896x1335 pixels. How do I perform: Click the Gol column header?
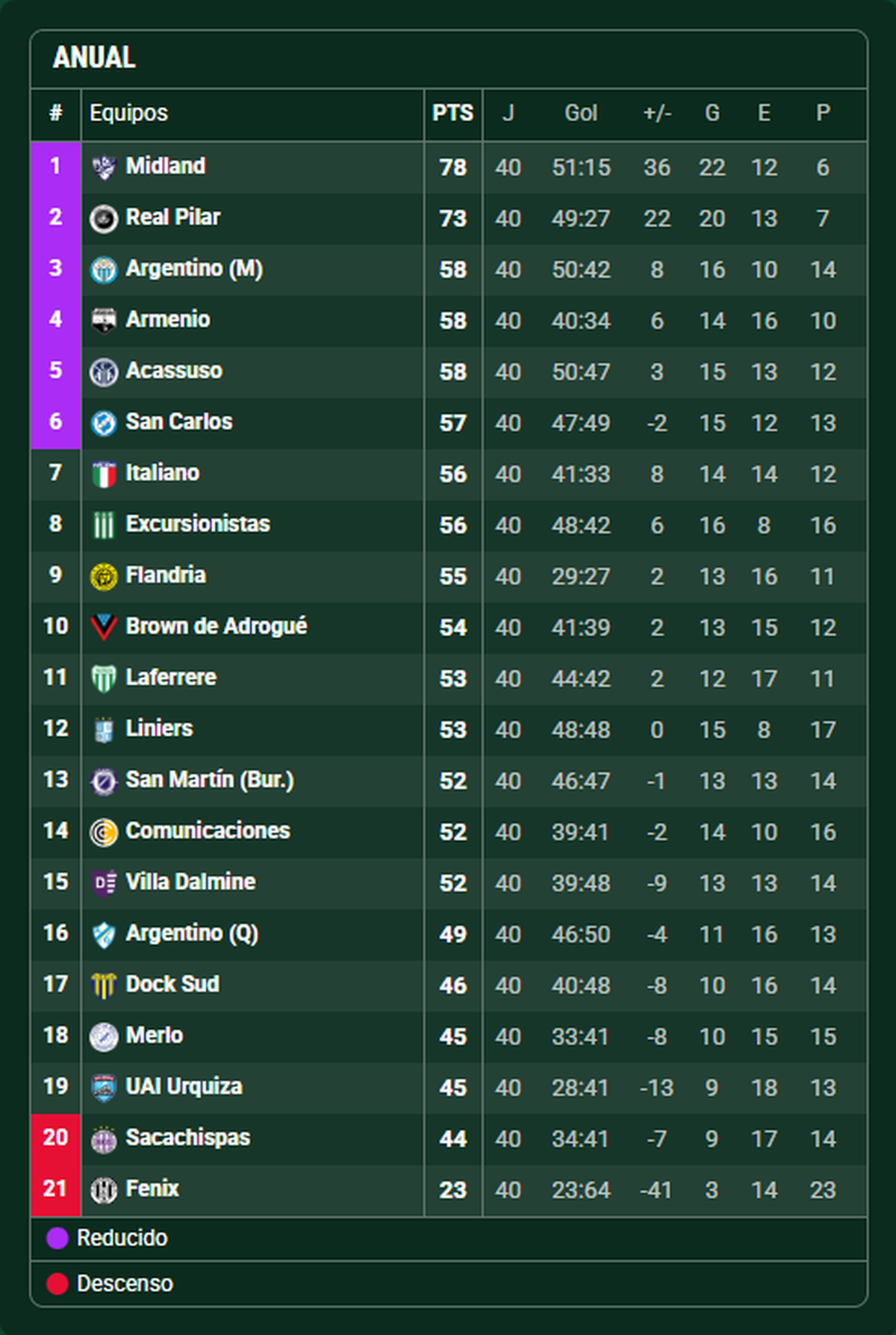coord(580,114)
